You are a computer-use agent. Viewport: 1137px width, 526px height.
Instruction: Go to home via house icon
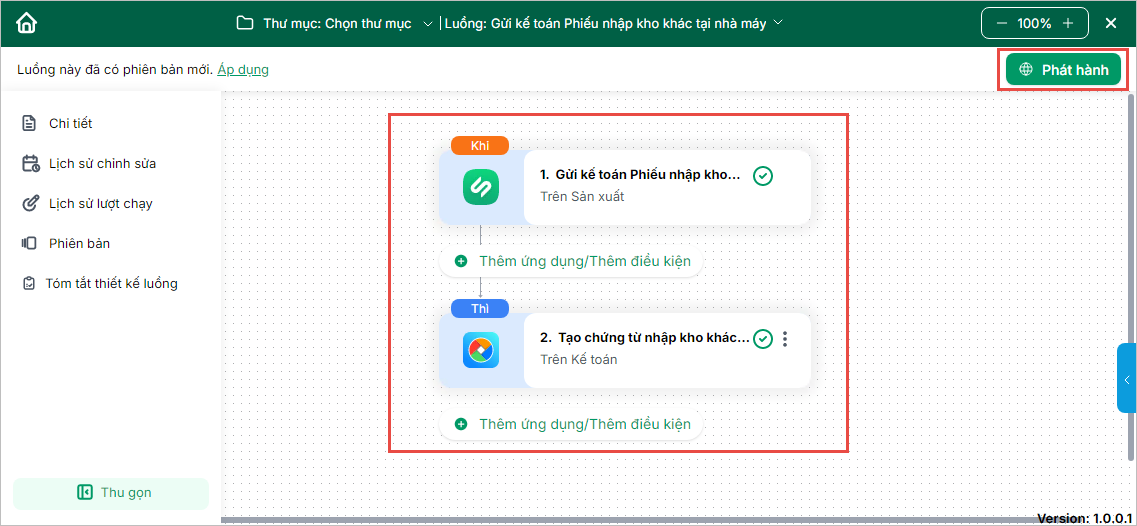tap(27, 23)
